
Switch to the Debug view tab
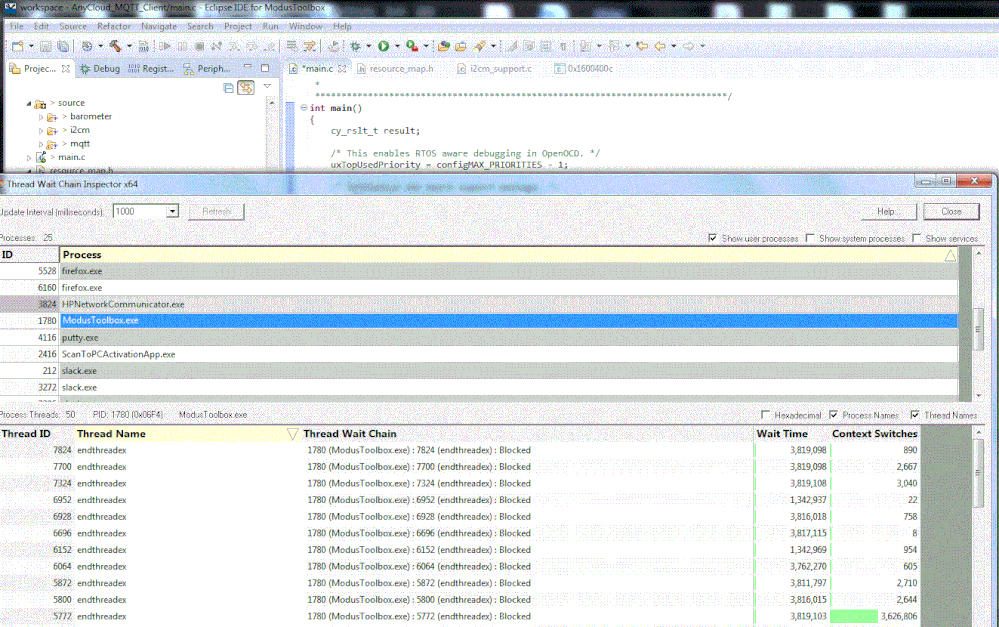point(100,68)
